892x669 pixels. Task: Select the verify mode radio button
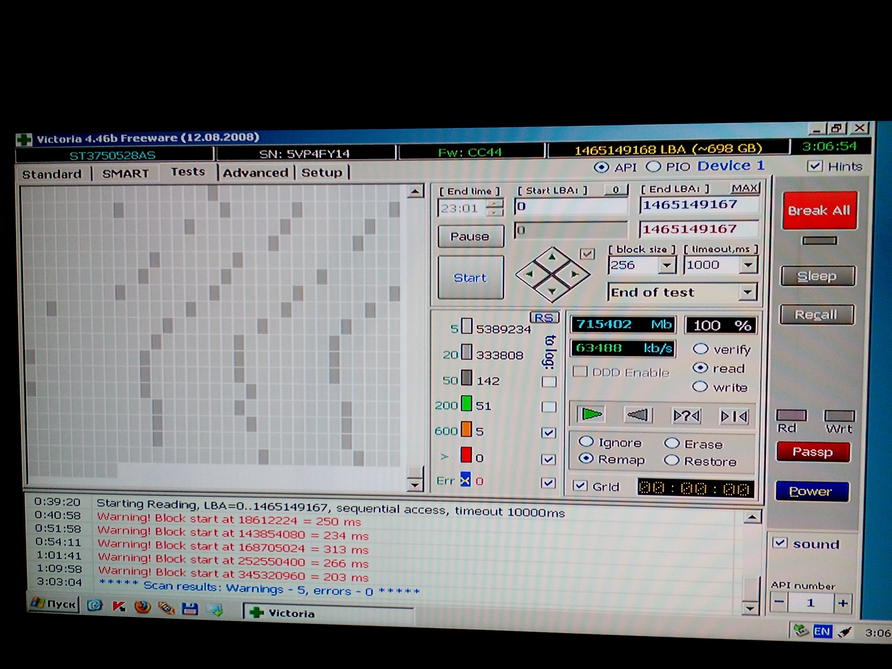(x=700, y=349)
